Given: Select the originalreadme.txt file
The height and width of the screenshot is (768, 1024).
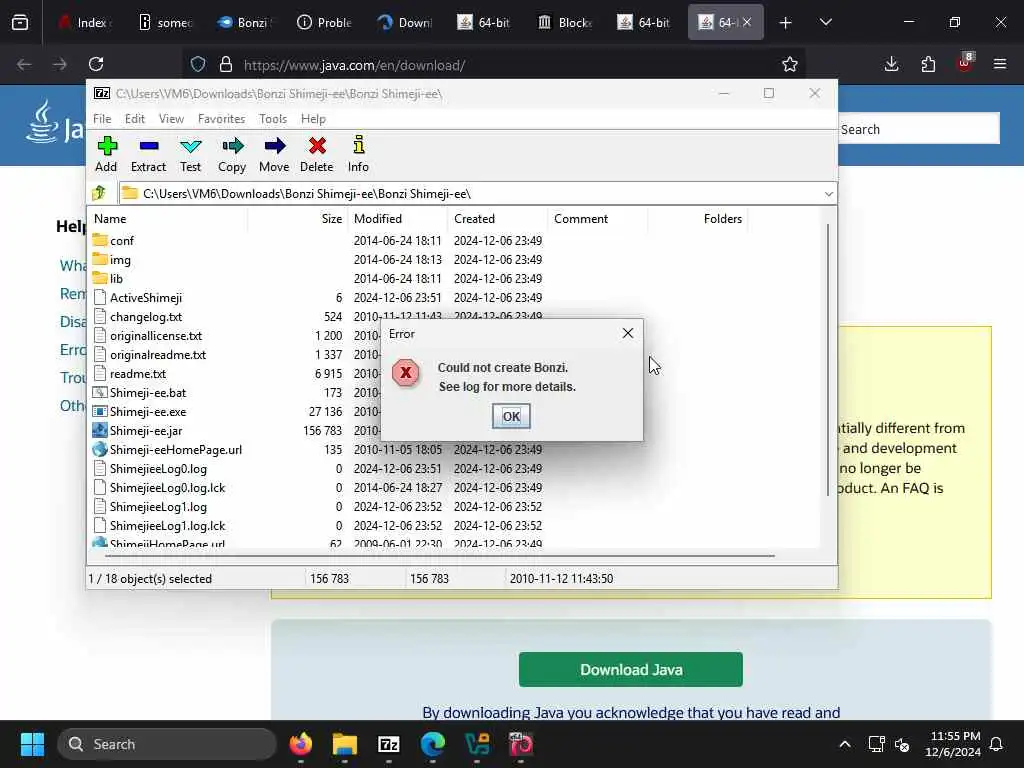Looking at the screenshot, I should point(157,354).
